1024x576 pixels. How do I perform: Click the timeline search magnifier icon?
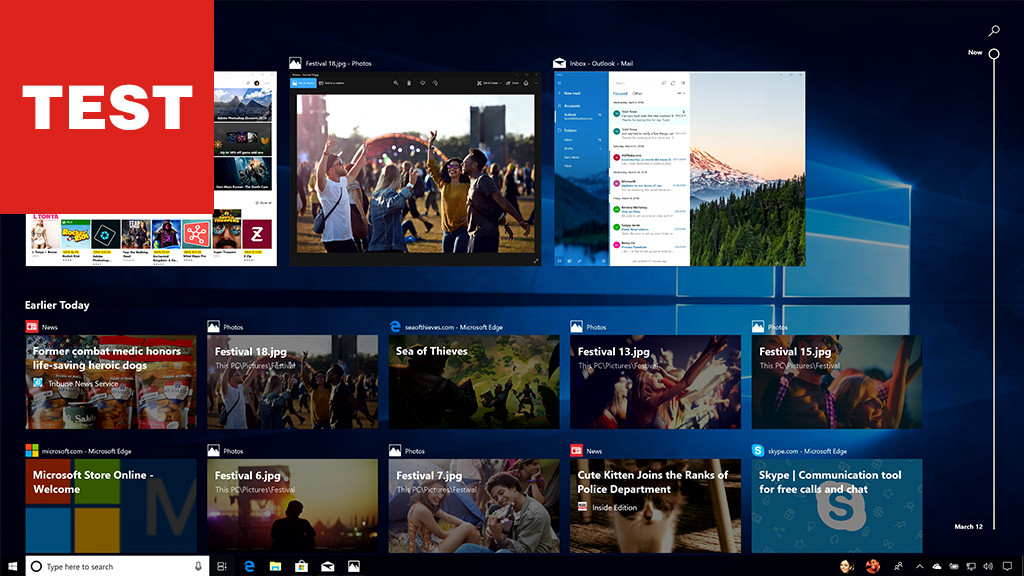pos(994,30)
